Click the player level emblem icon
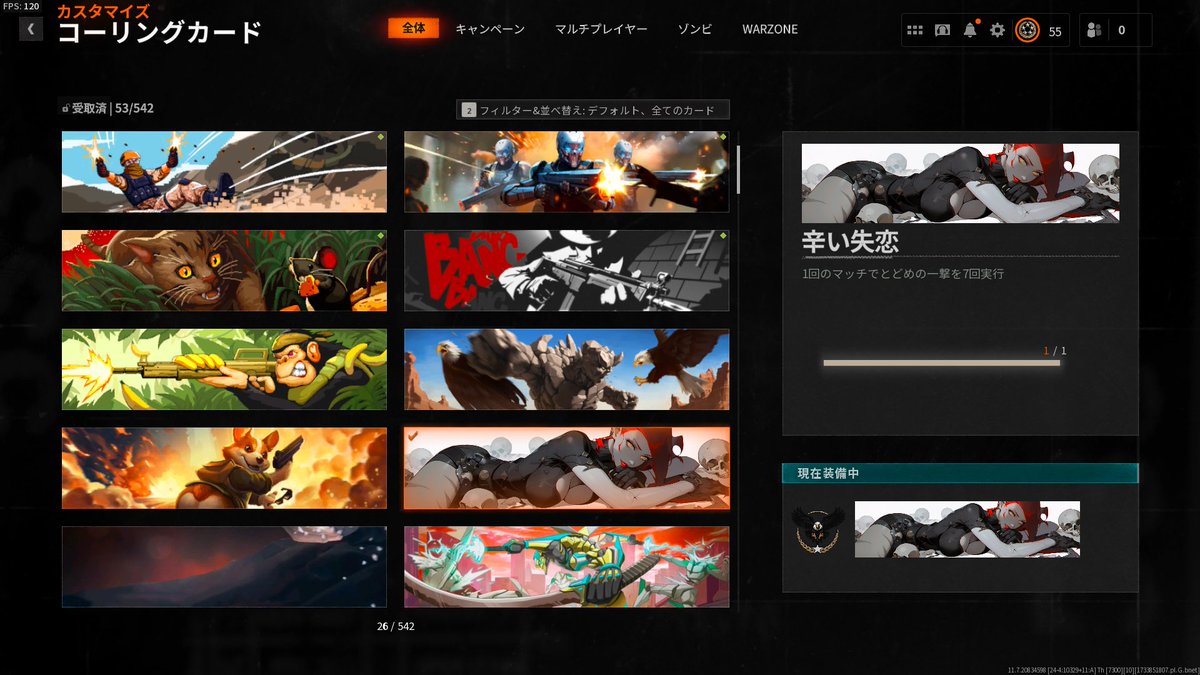This screenshot has height=675, width=1200. (x=1027, y=30)
